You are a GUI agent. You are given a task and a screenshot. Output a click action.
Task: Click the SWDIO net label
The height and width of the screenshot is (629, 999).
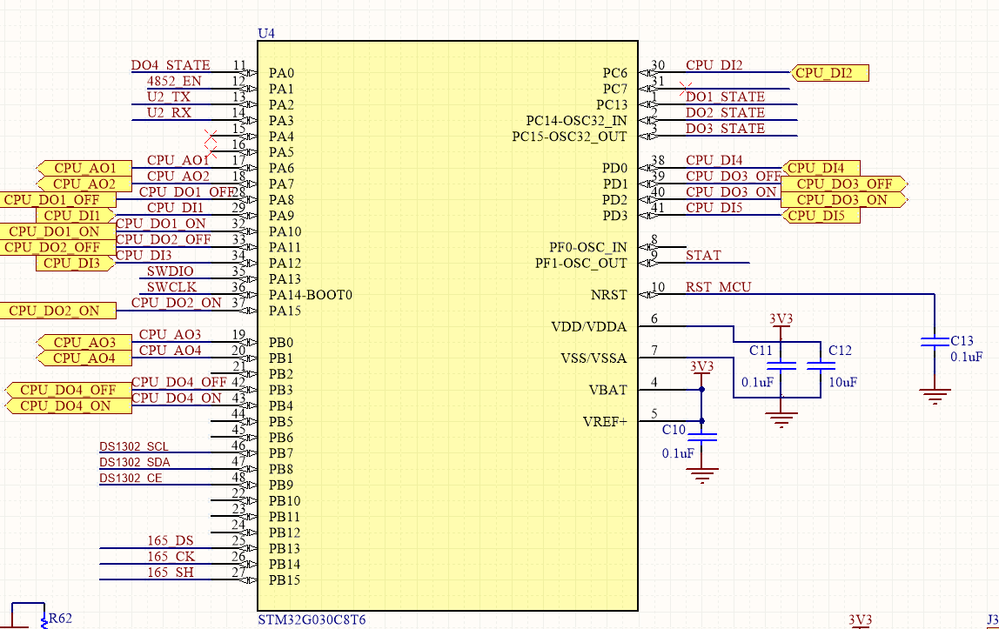pos(170,271)
